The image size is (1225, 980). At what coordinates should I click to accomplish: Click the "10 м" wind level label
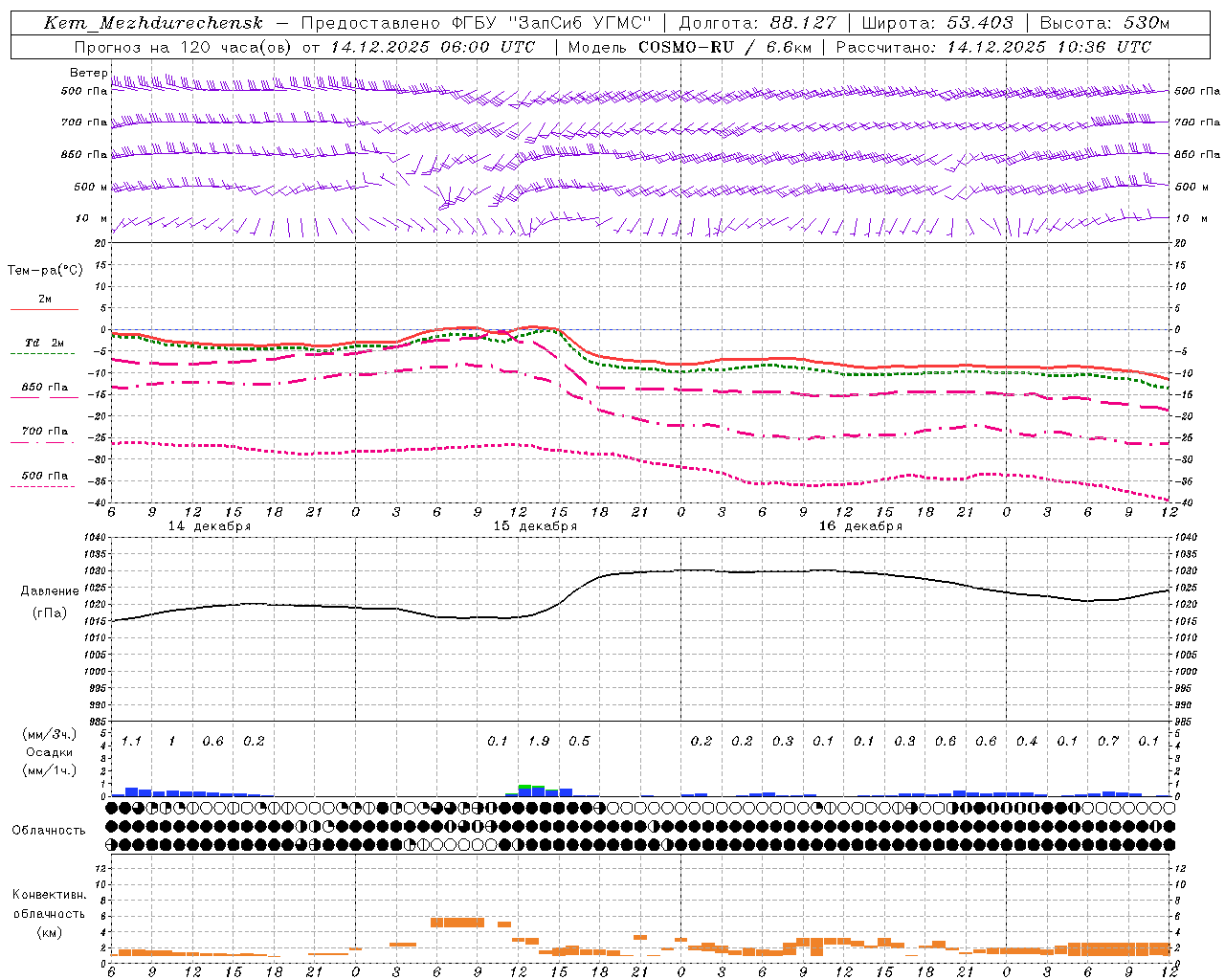(x=91, y=218)
